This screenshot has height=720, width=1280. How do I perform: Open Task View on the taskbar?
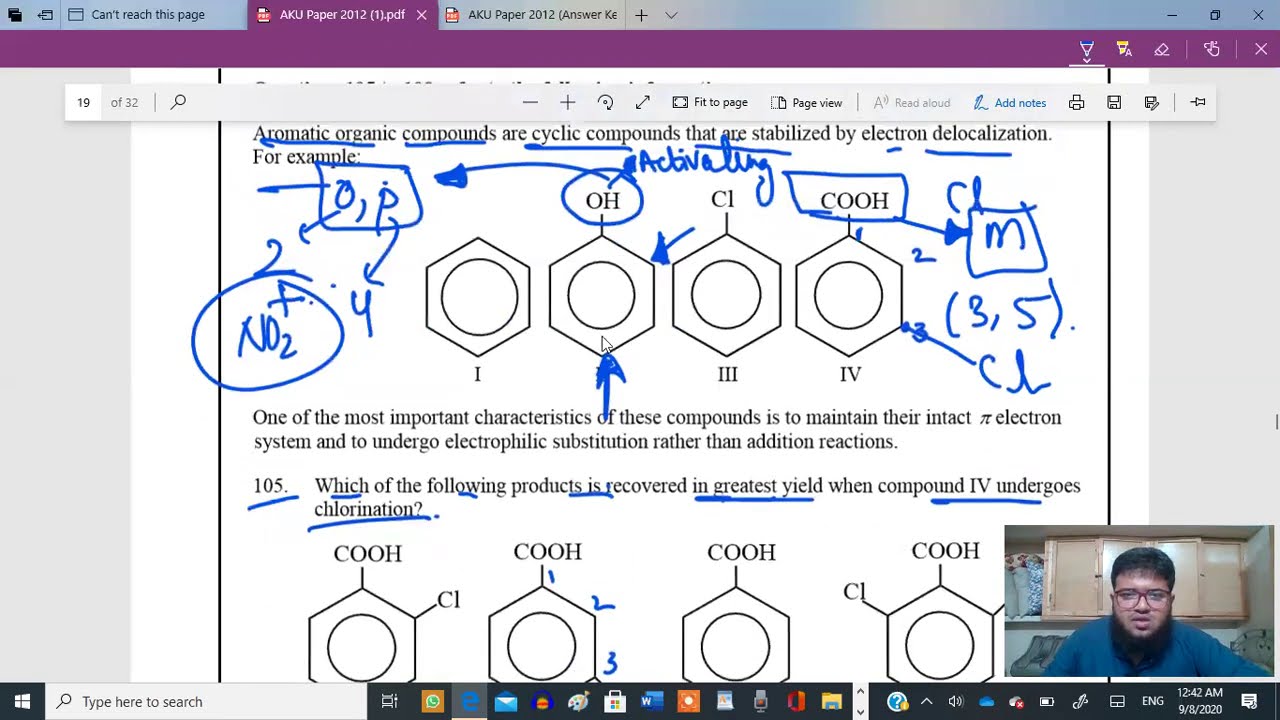(x=390, y=701)
